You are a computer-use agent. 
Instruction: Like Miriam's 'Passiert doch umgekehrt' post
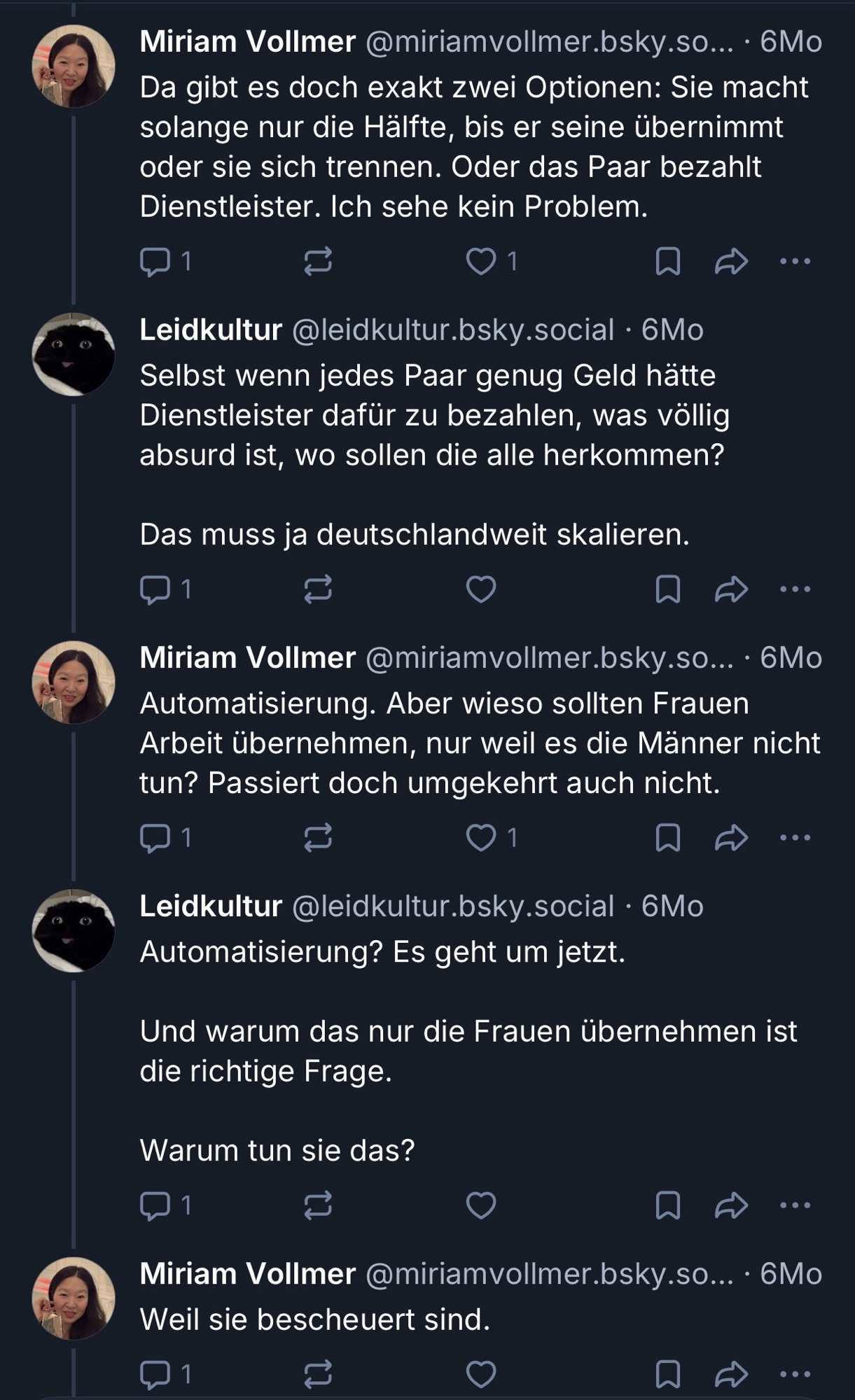(x=481, y=838)
